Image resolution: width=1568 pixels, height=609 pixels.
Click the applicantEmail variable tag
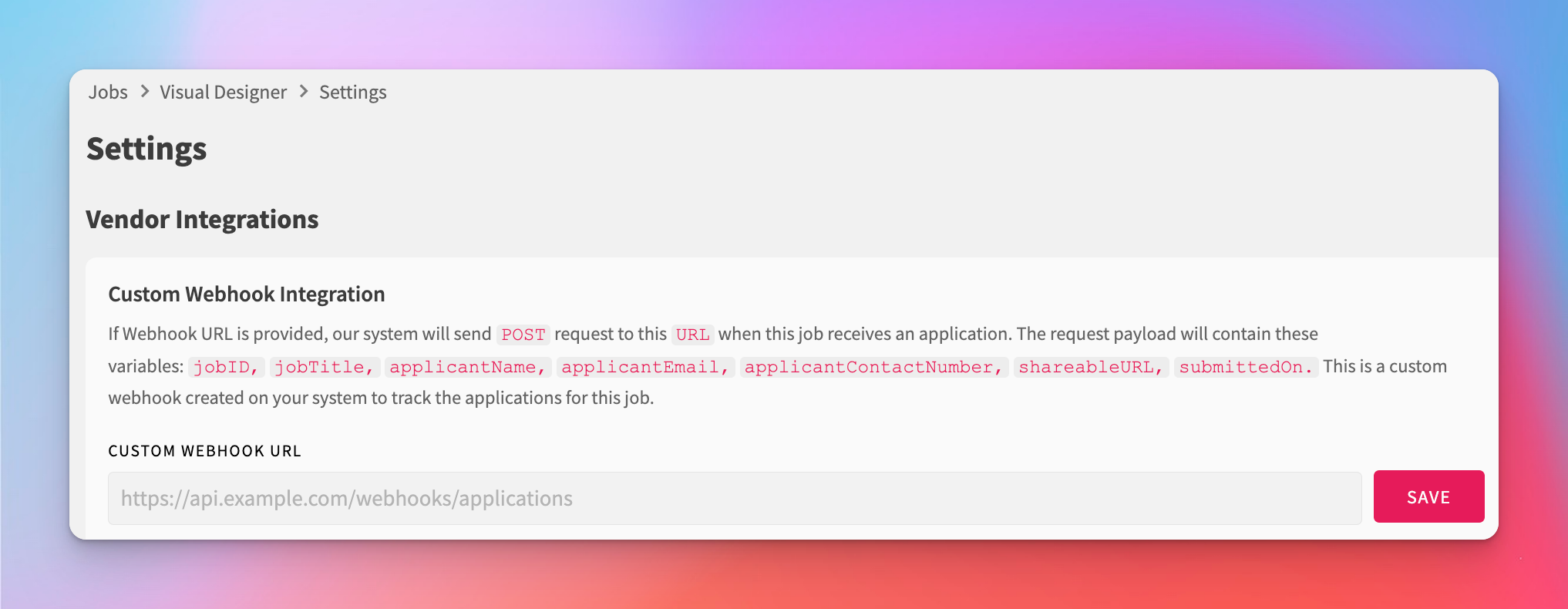(x=645, y=367)
